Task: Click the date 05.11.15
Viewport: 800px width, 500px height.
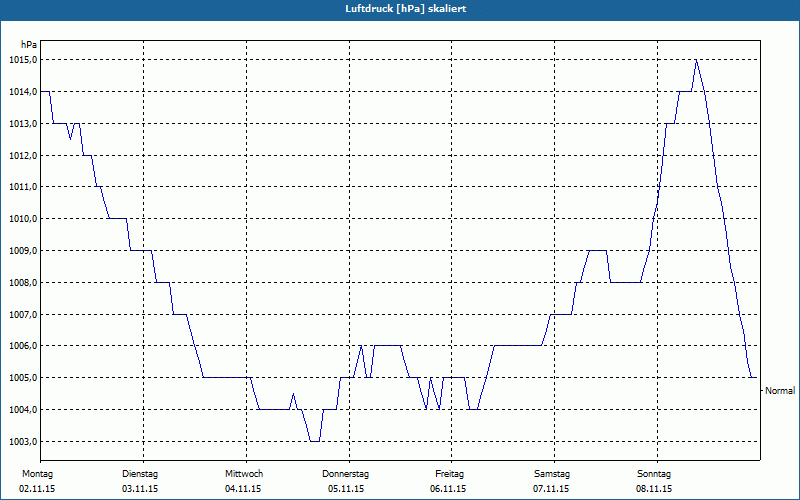Action: tap(346, 489)
